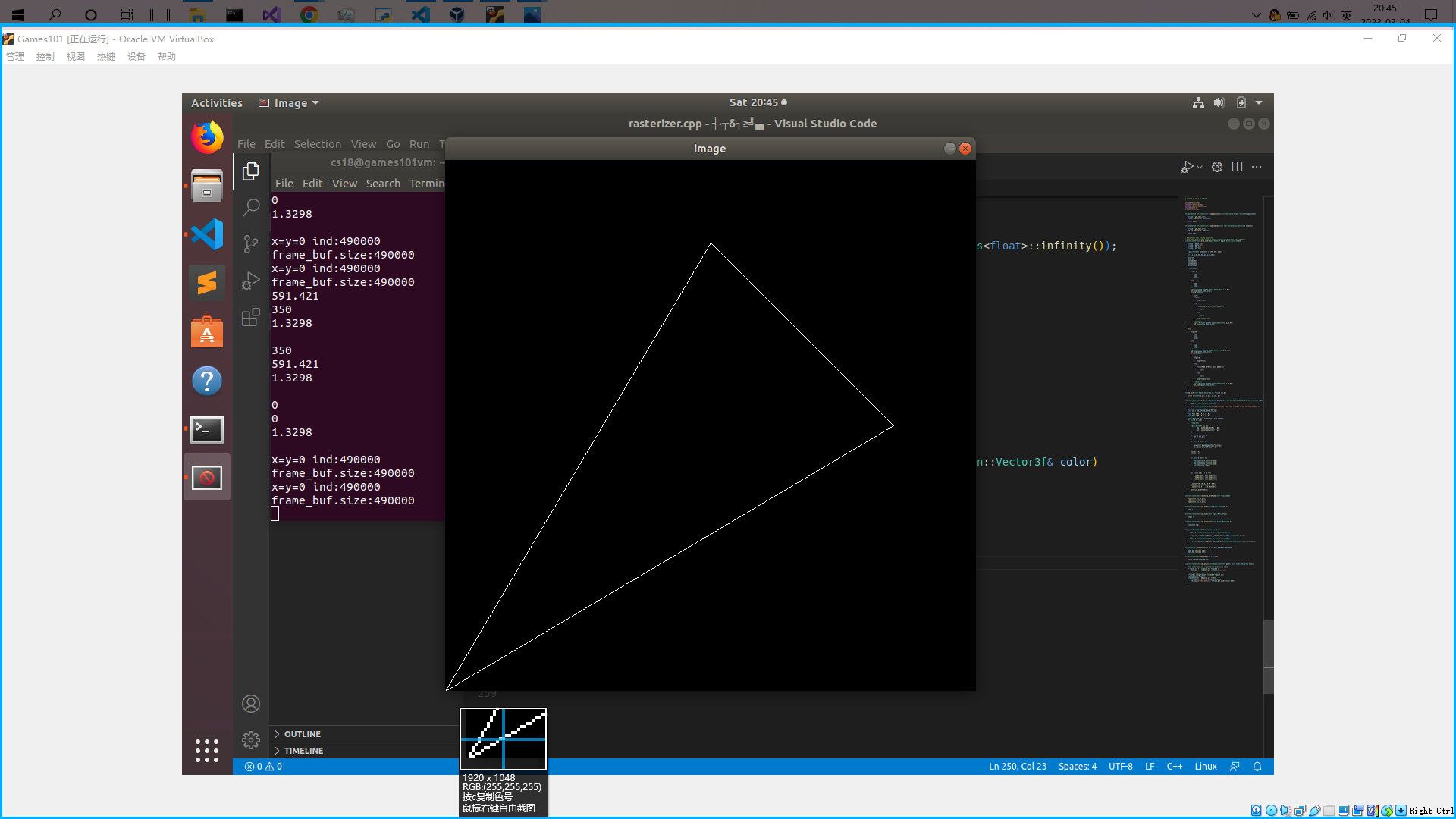
Task: Click the VirtualBox optical disk status icon
Action: point(1272,811)
